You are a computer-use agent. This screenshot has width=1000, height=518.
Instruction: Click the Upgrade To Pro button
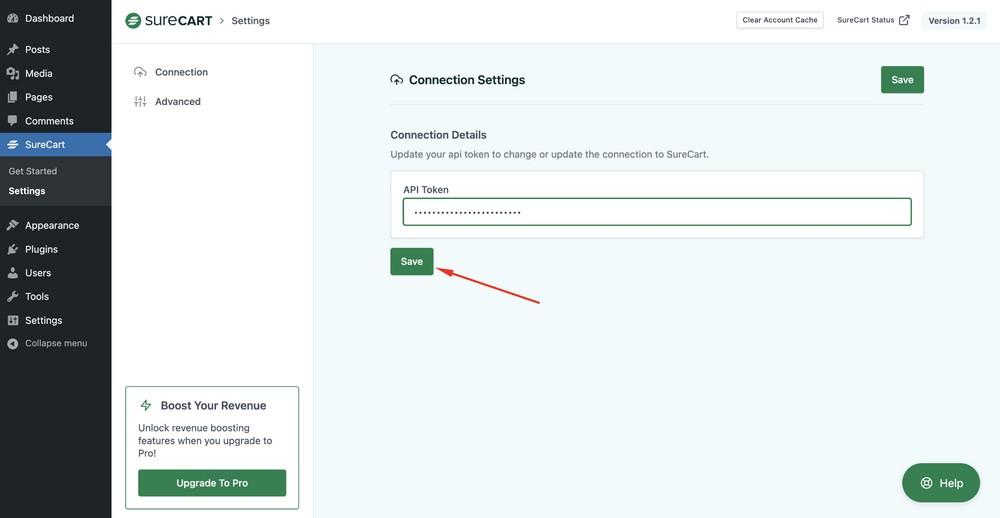212,483
